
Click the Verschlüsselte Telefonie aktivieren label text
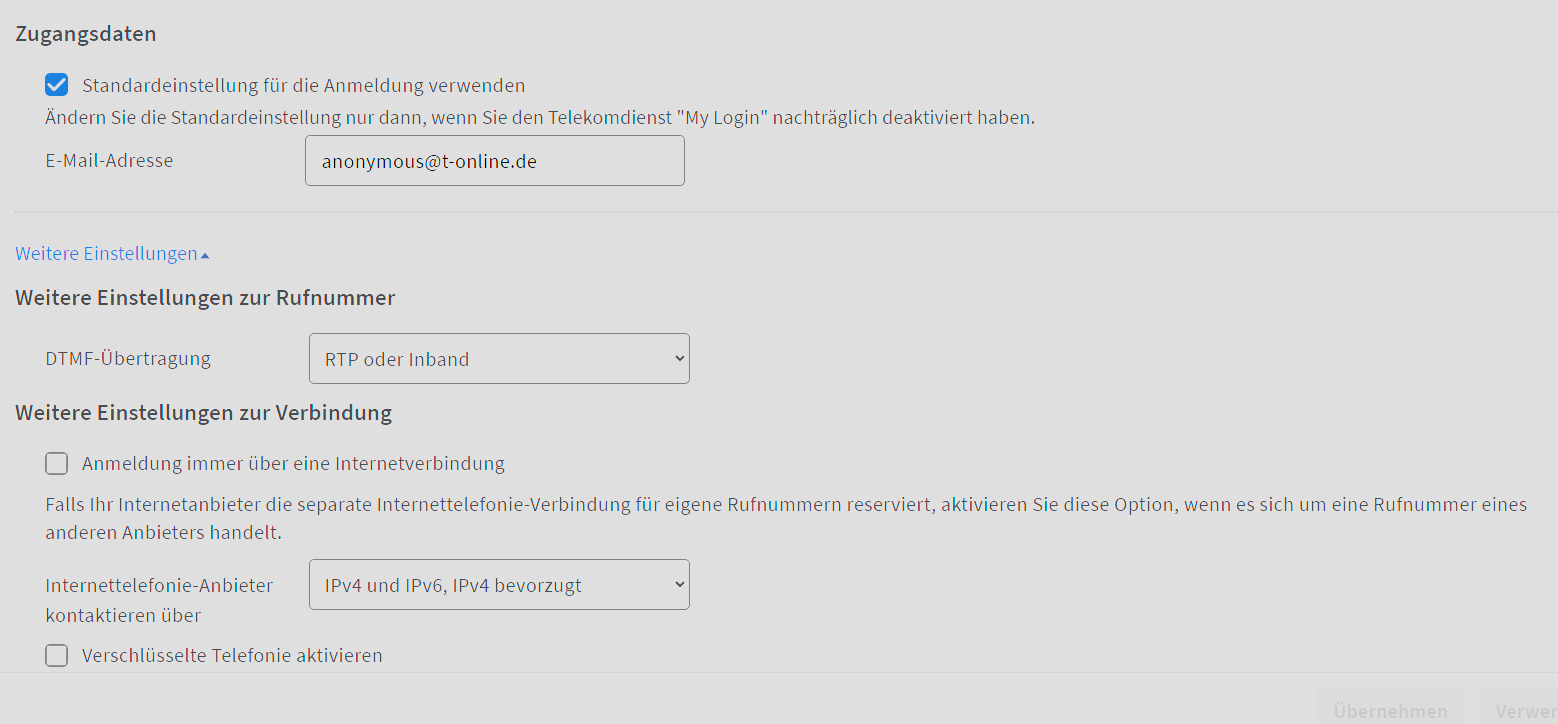point(232,655)
